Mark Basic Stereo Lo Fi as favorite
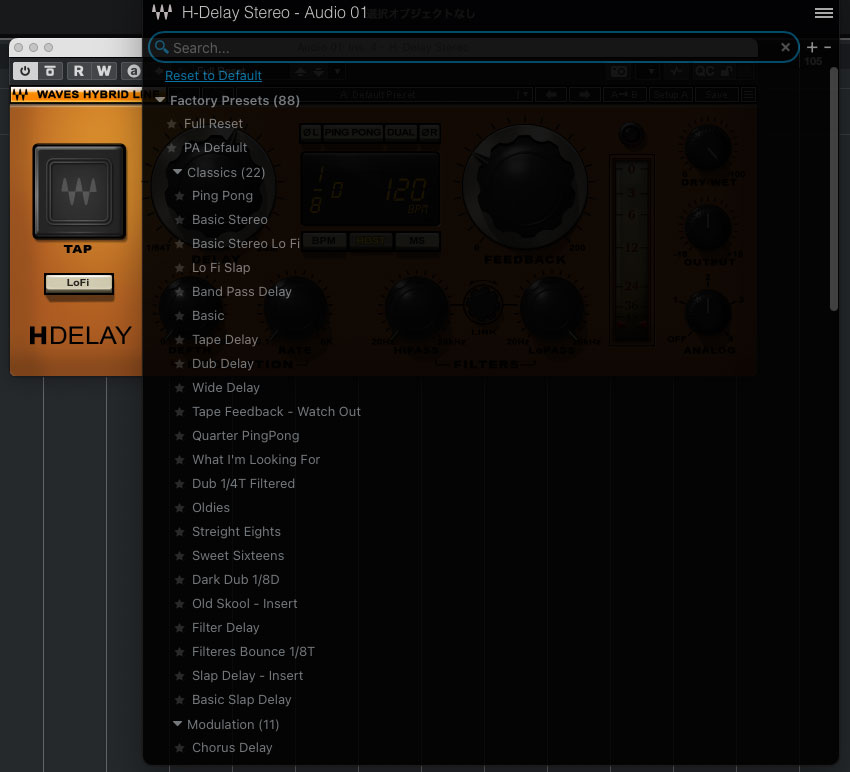This screenshot has height=772, width=850. 179,244
